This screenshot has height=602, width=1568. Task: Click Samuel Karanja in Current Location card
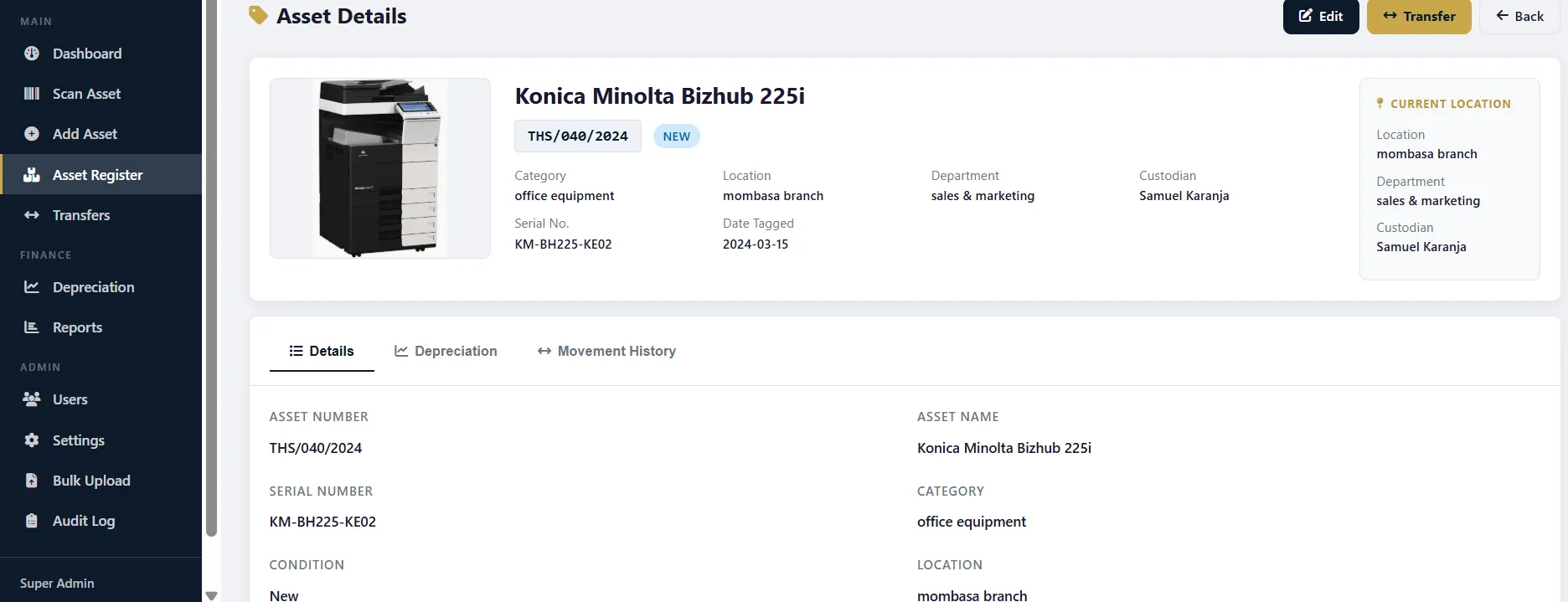coord(1421,247)
